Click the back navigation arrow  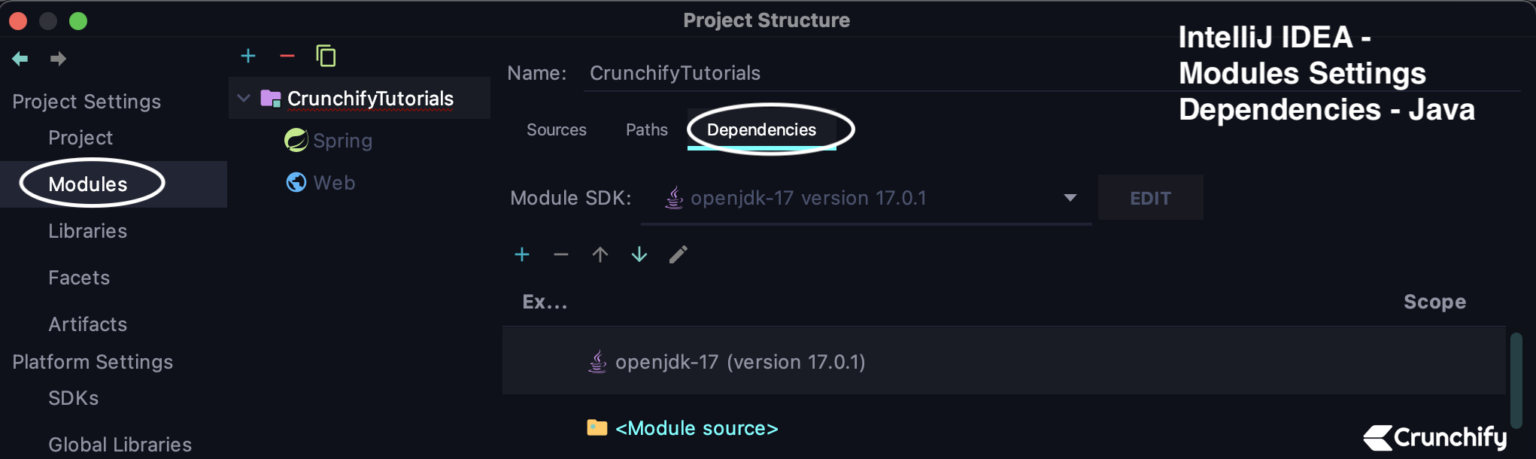pyautogui.click(x=20, y=59)
